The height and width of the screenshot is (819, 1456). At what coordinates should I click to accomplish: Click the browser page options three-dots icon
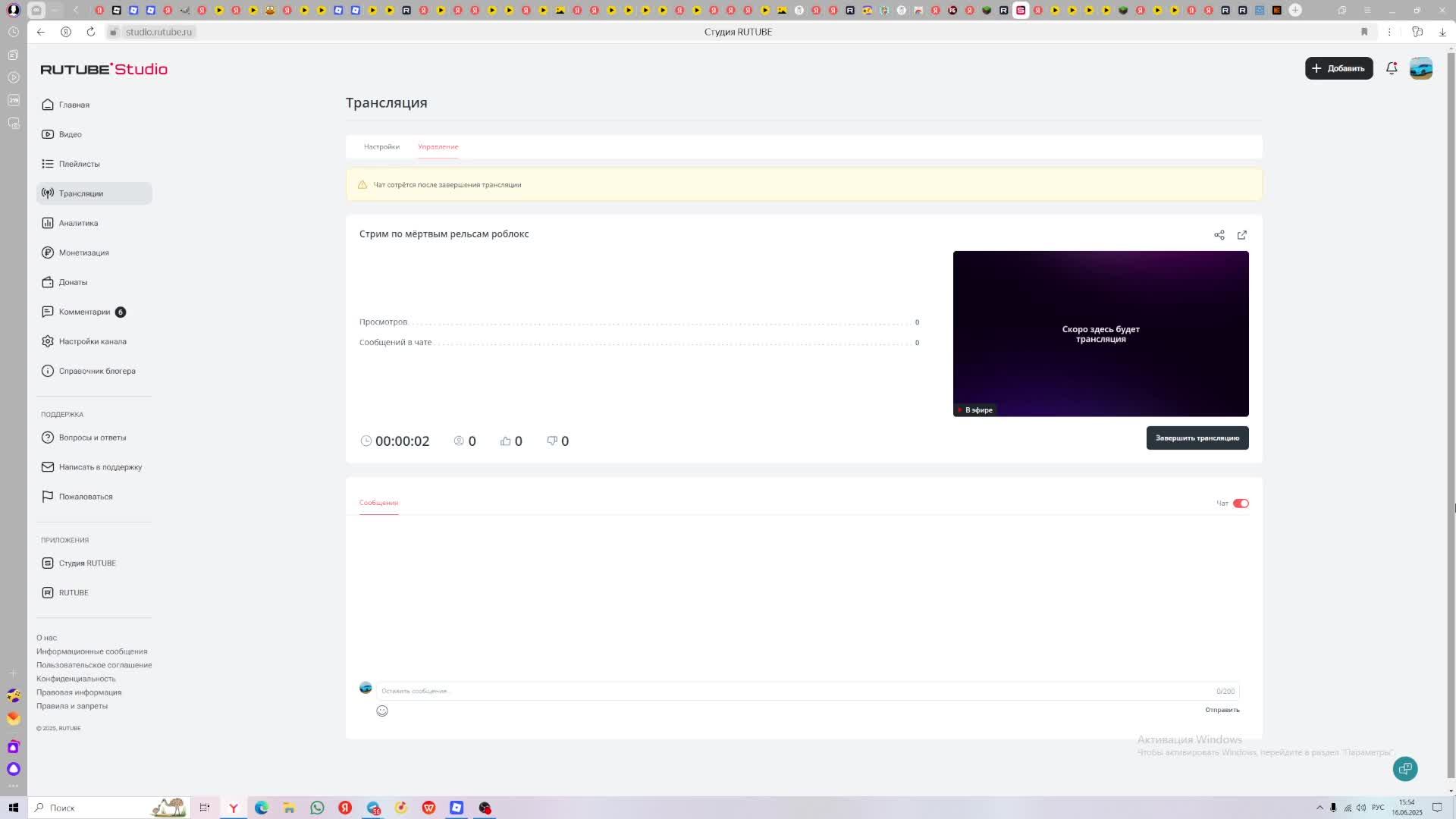pyautogui.click(x=1389, y=32)
